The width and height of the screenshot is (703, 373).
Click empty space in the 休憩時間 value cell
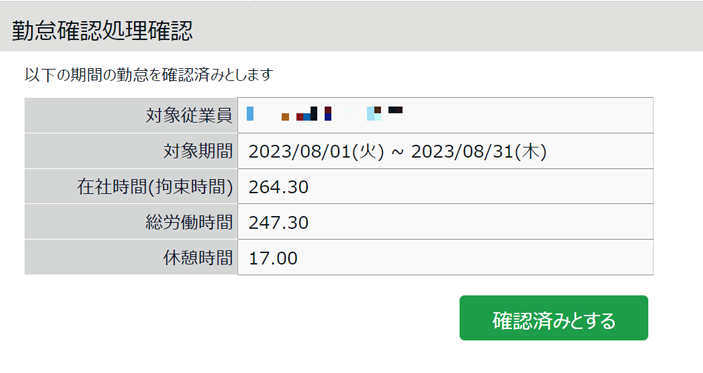pyautogui.click(x=475, y=258)
